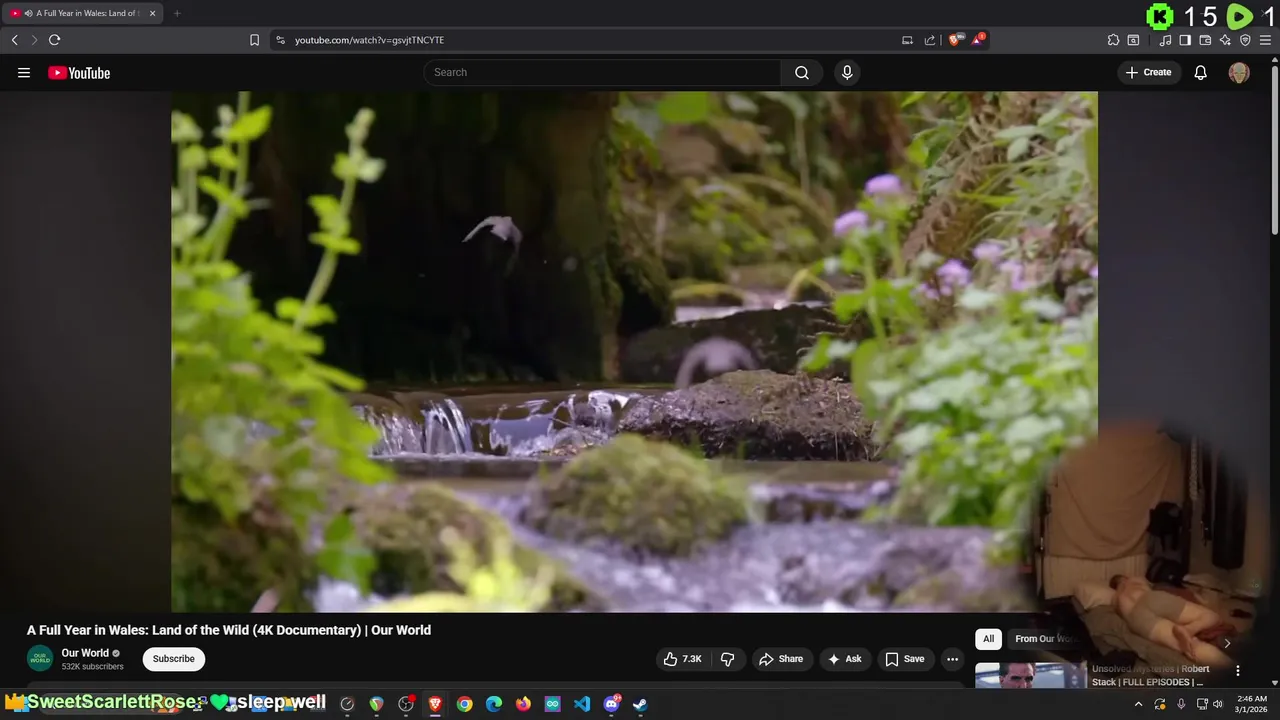This screenshot has width=1280, height=720.
Task: Open Brave Rewards triangle icon
Action: (978, 40)
